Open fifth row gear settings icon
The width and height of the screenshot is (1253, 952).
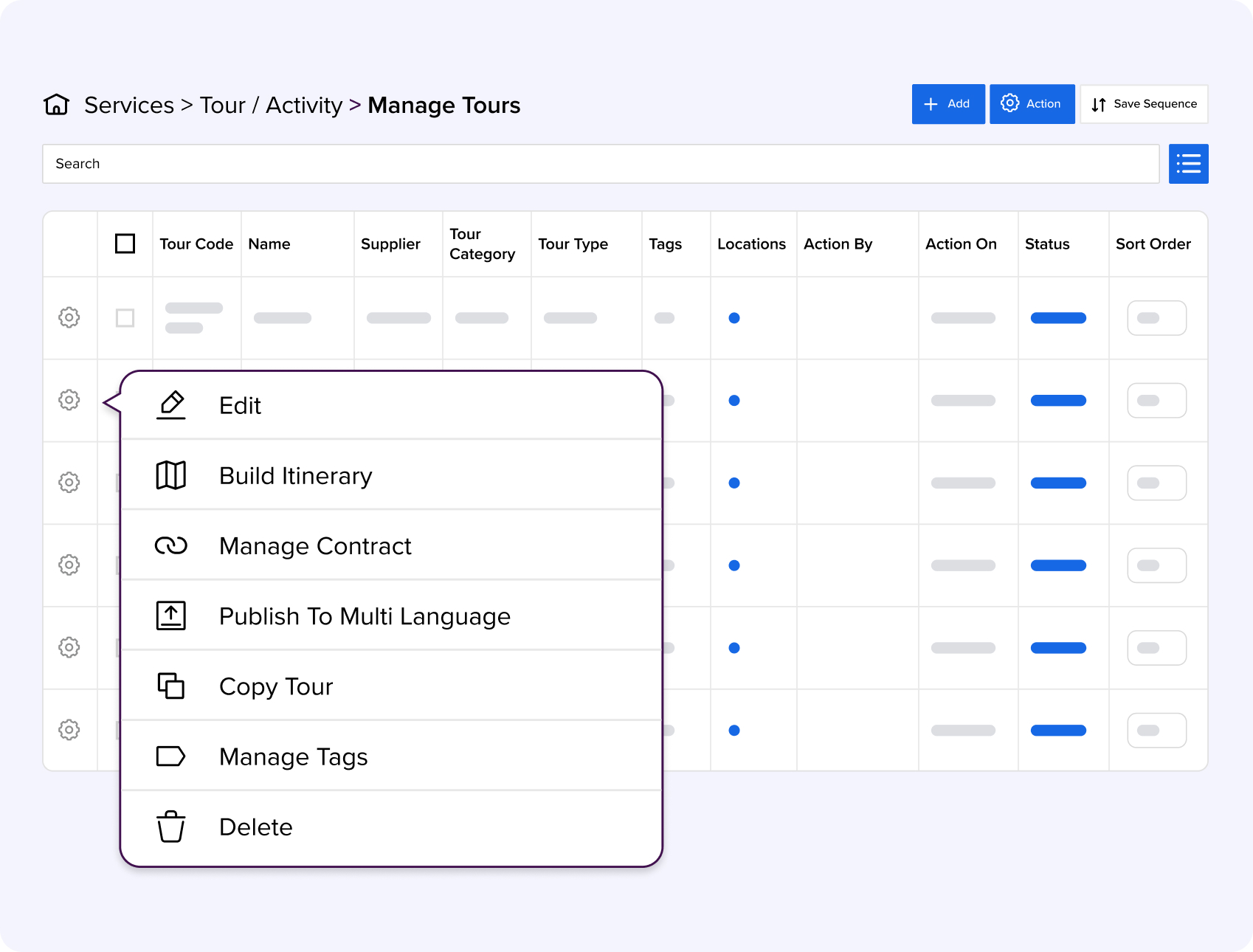(x=69, y=648)
